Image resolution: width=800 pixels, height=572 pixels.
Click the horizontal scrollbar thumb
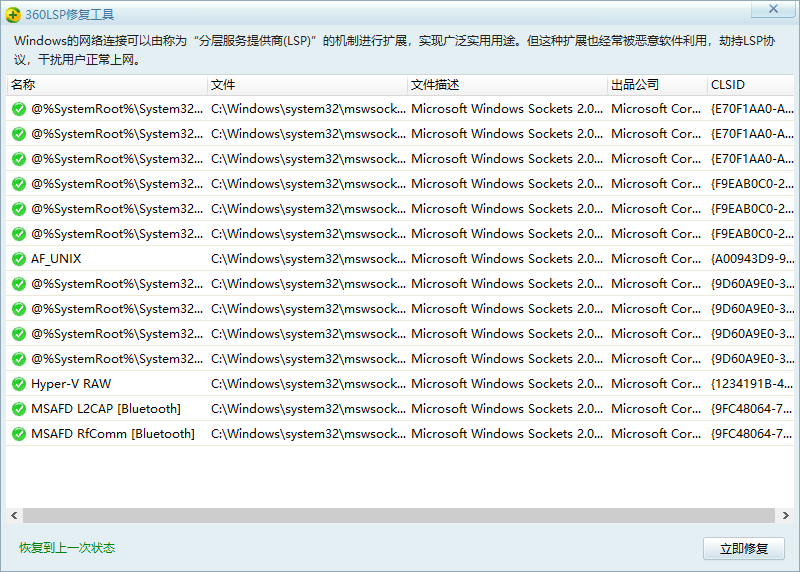coord(399,515)
